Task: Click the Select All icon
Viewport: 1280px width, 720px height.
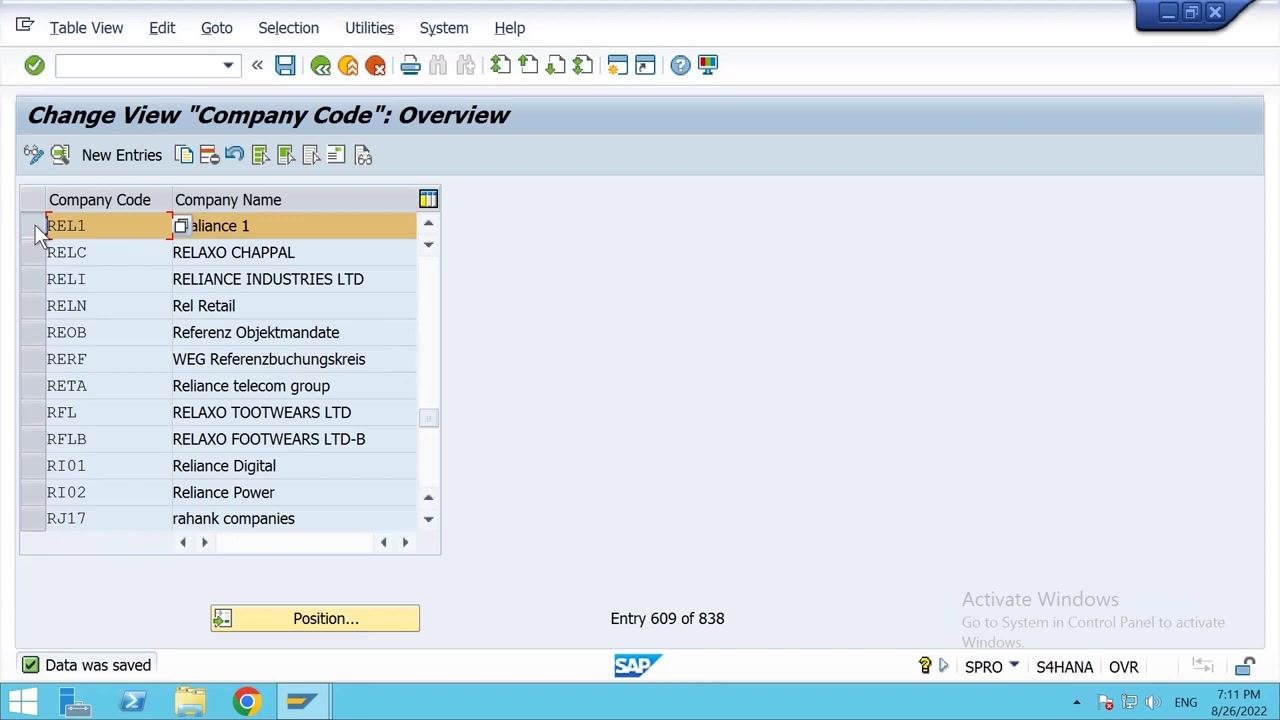Action: tap(260, 155)
